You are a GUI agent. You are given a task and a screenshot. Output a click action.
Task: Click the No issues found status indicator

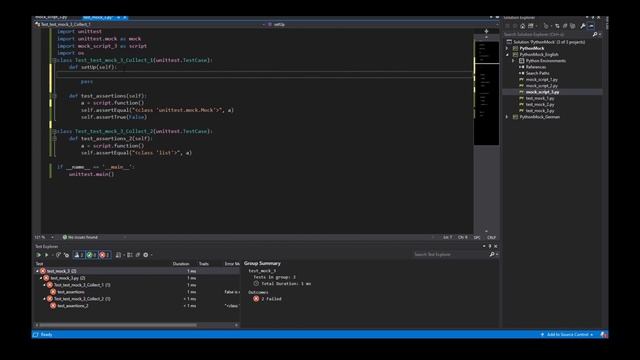[x=80, y=237]
